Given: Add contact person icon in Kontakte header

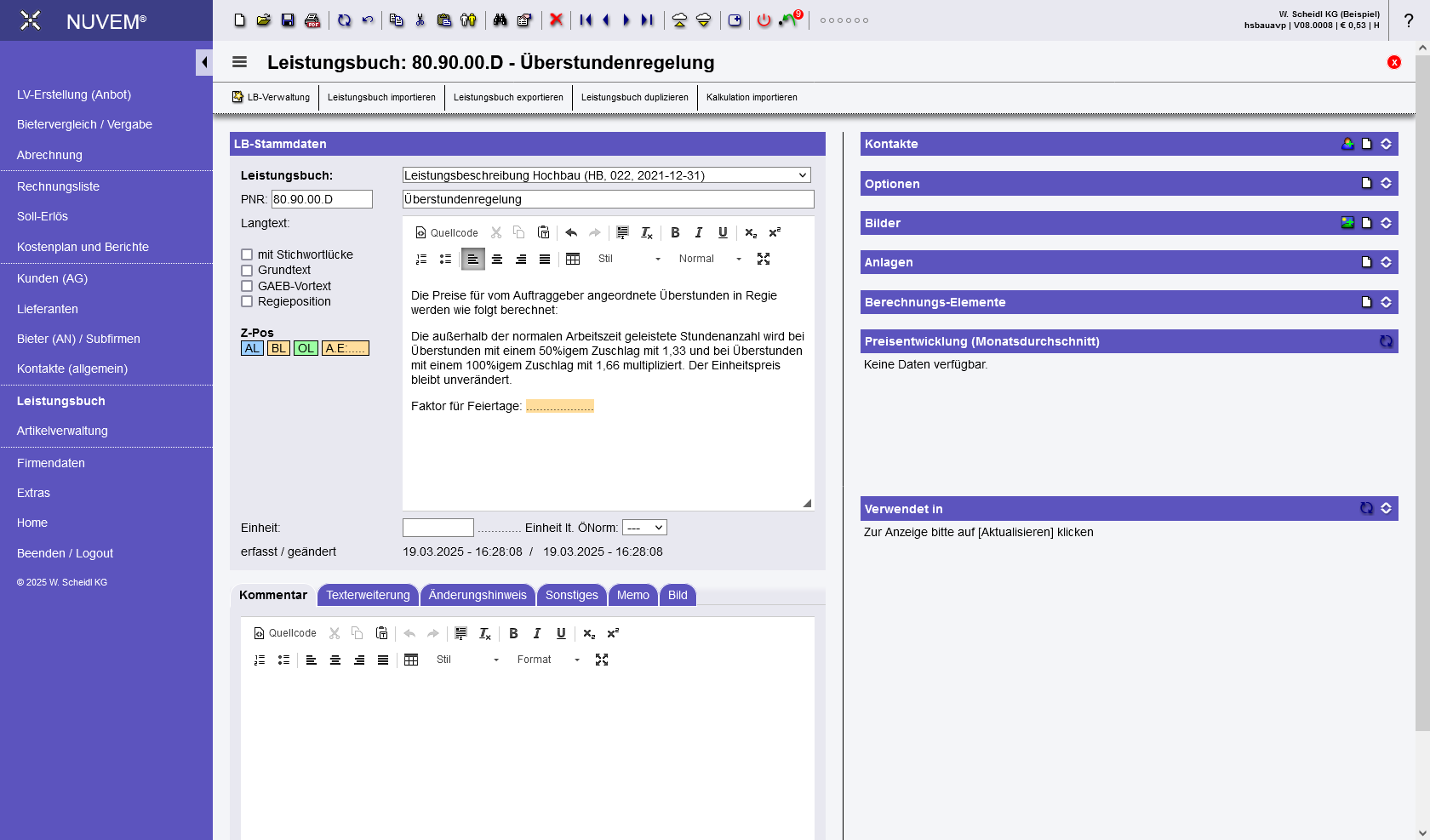Looking at the screenshot, I should [1347, 144].
